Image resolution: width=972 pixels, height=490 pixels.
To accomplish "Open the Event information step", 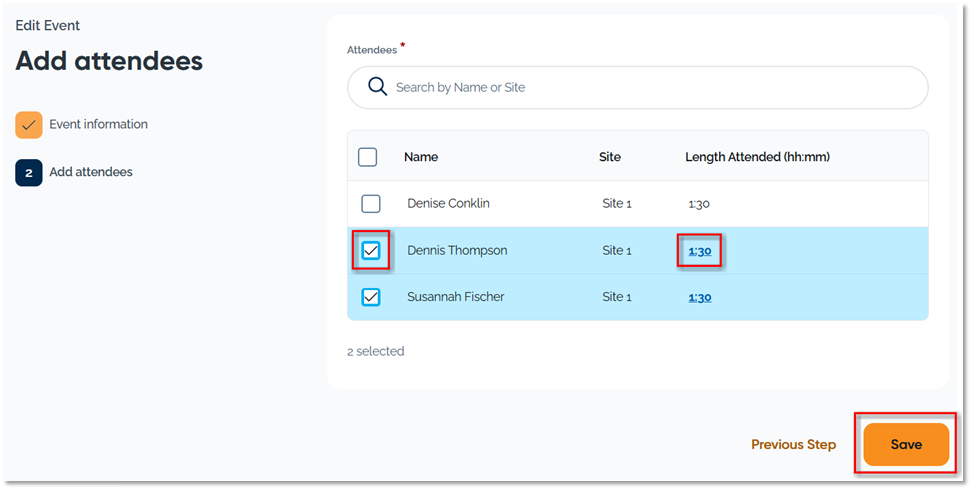I will [98, 125].
